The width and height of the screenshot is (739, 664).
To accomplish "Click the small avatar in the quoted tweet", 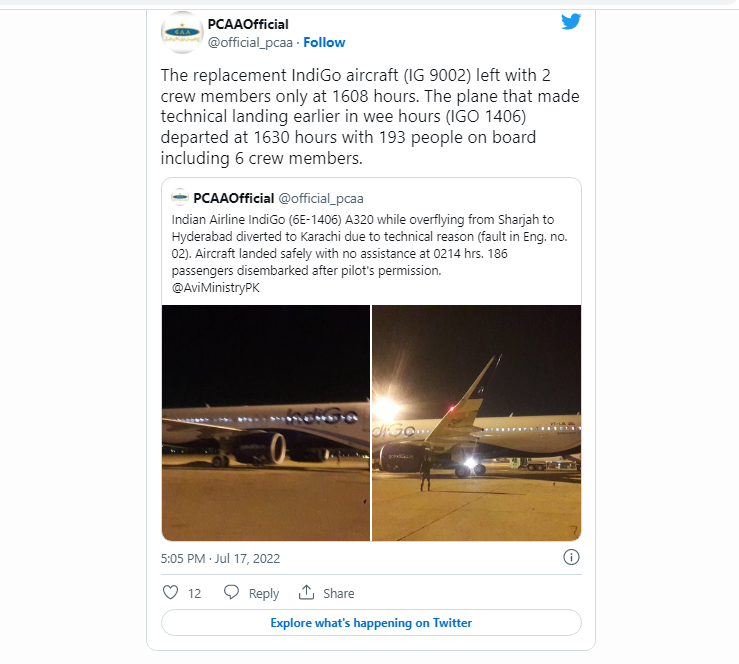I will tap(181, 197).
